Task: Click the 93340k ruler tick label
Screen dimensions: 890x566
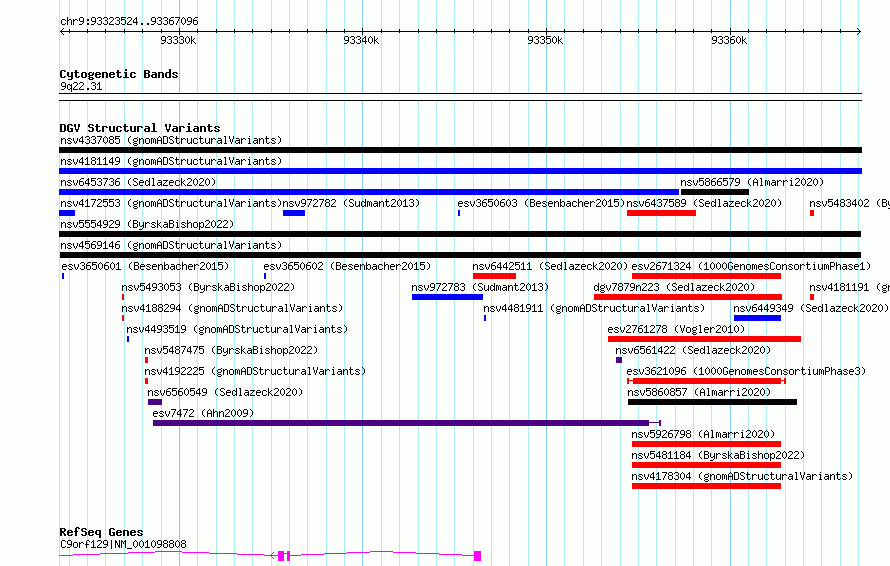Action: (x=362, y=40)
